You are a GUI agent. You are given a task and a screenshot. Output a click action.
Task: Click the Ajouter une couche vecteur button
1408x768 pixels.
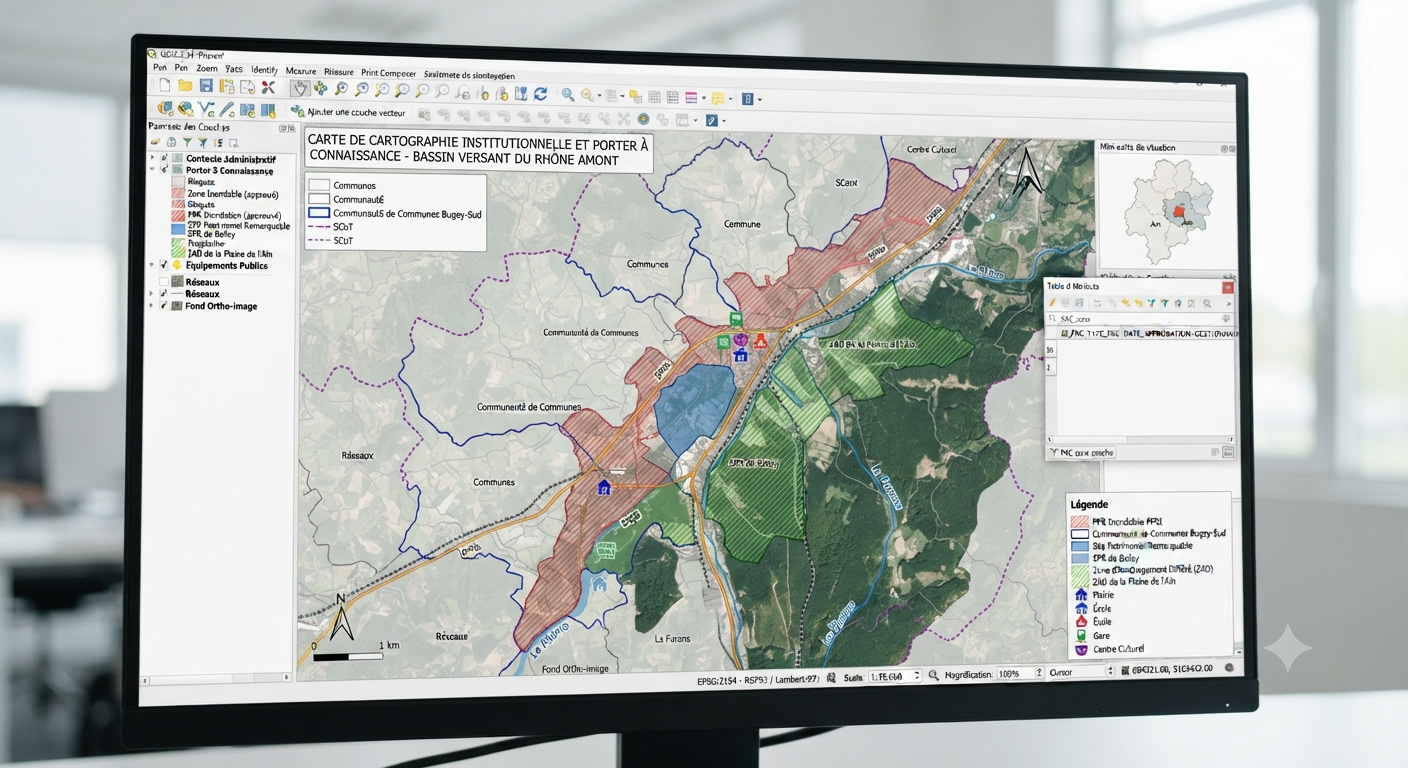tap(349, 113)
